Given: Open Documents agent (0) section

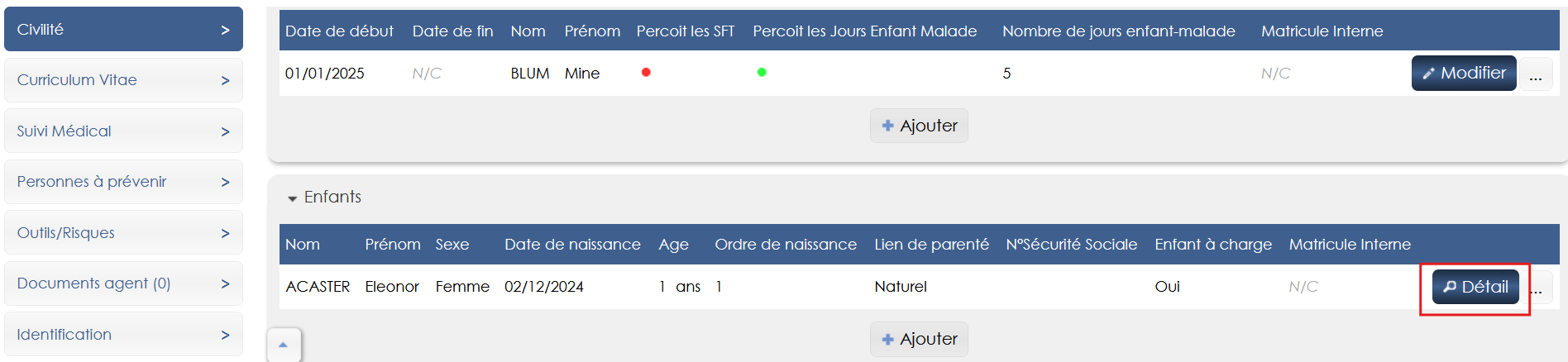Looking at the screenshot, I should (123, 283).
